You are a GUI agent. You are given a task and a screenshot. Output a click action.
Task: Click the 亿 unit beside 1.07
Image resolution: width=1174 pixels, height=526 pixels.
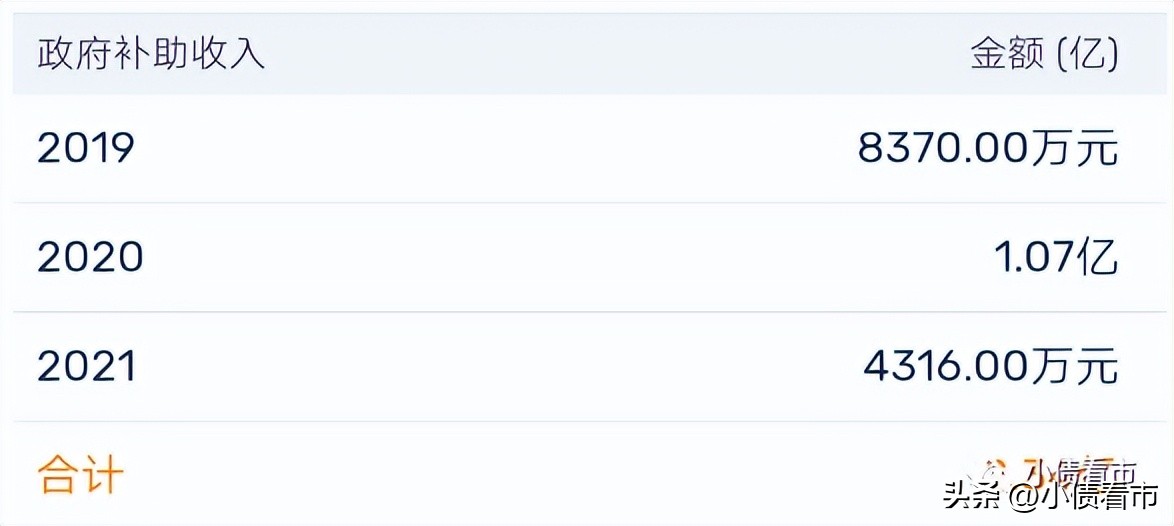point(1098,258)
